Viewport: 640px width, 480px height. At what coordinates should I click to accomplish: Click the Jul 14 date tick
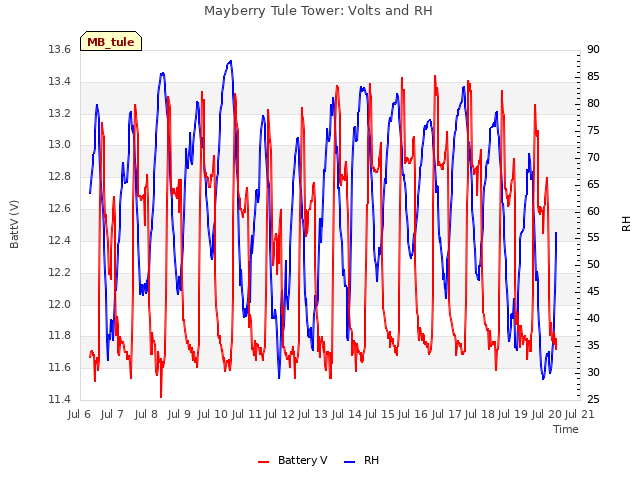coord(347,415)
